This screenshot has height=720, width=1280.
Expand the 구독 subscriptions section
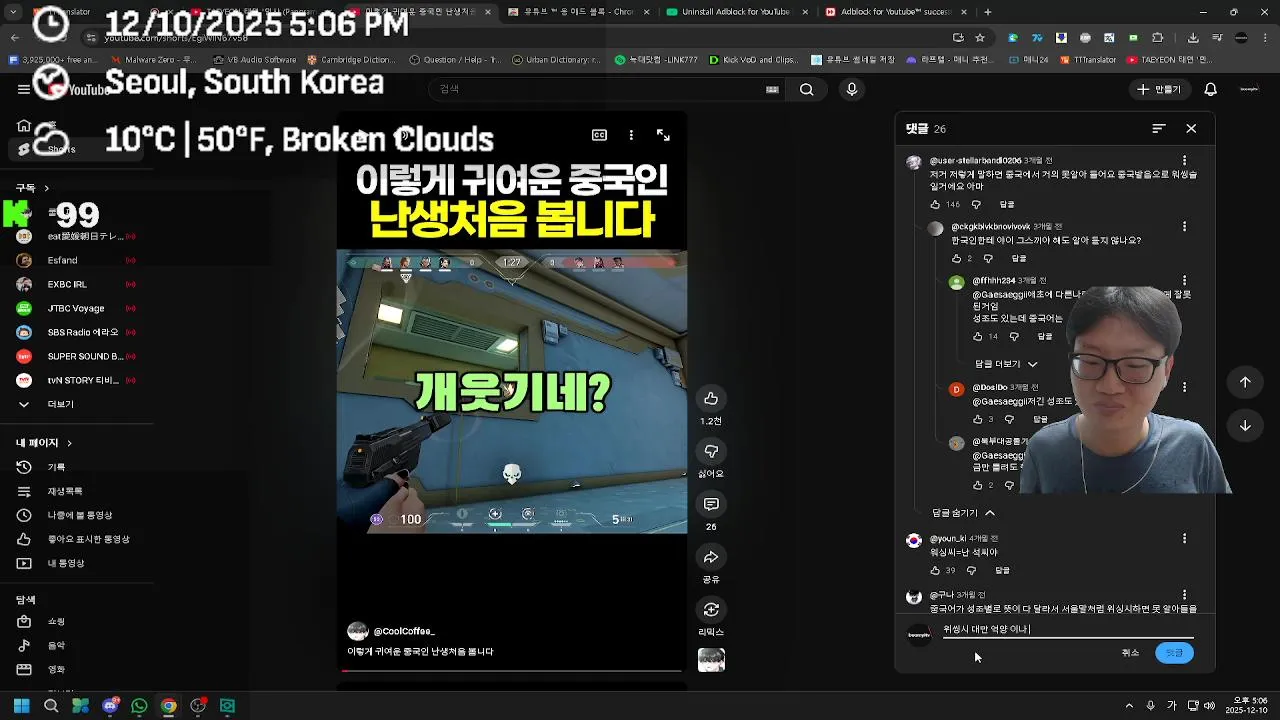(x=32, y=188)
